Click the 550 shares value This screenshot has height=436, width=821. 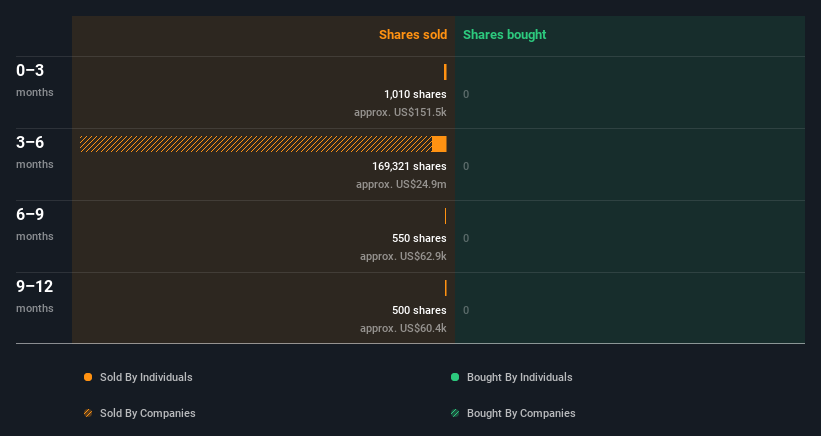[x=419, y=238]
